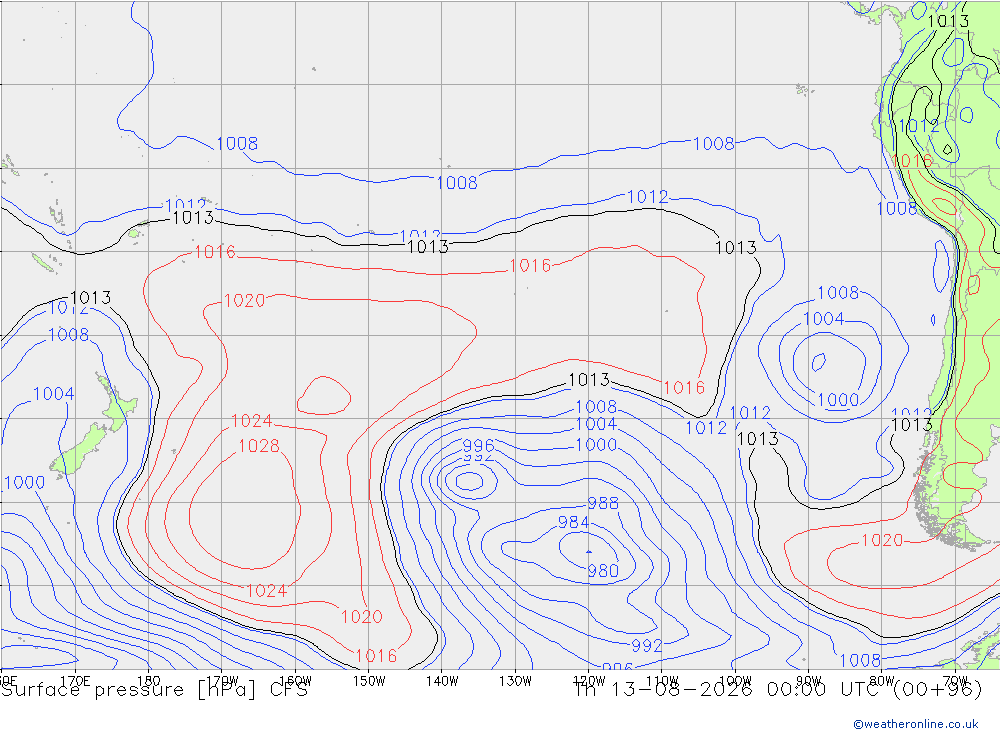Click the 1004 label west of New Zealand
This screenshot has height=733, width=1000.
(54, 394)
